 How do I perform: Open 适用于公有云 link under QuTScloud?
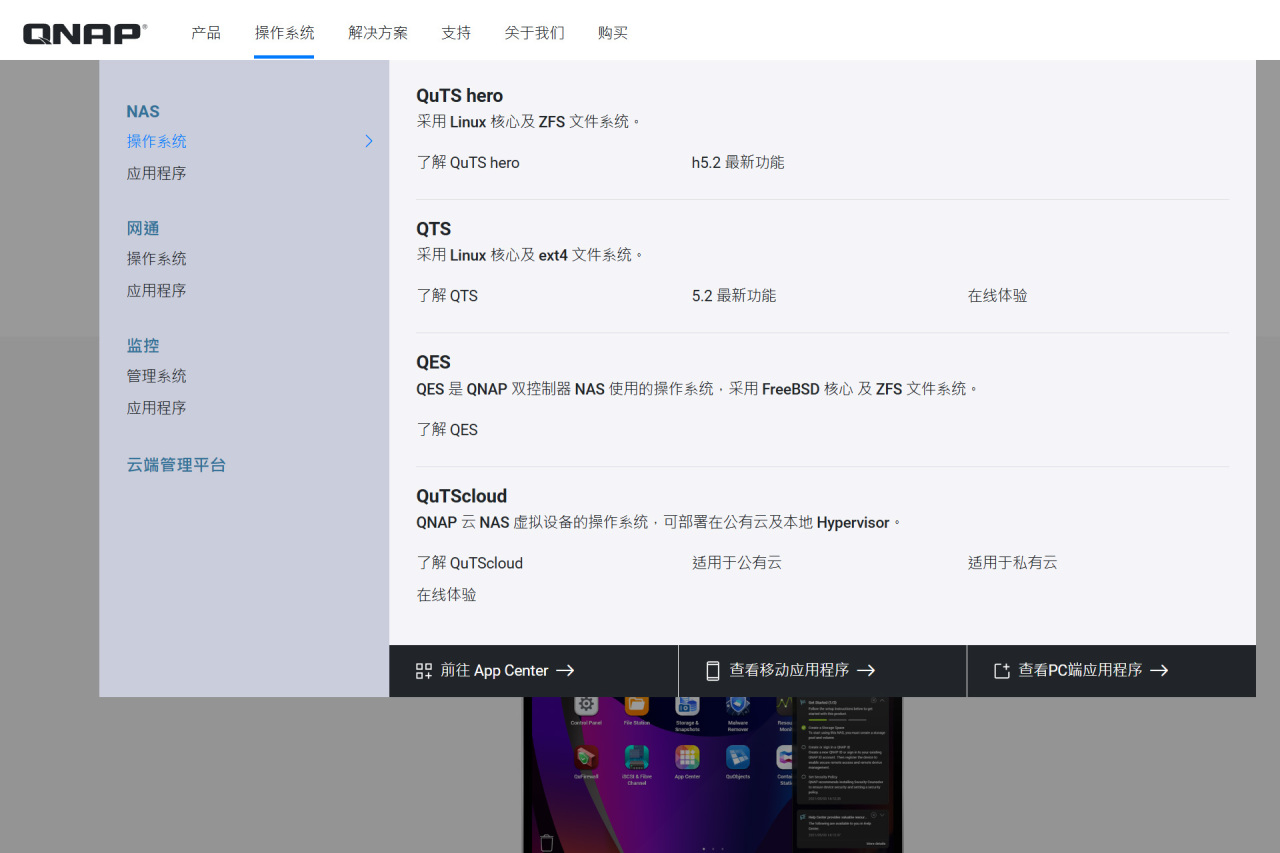click(x=737, y=563)
